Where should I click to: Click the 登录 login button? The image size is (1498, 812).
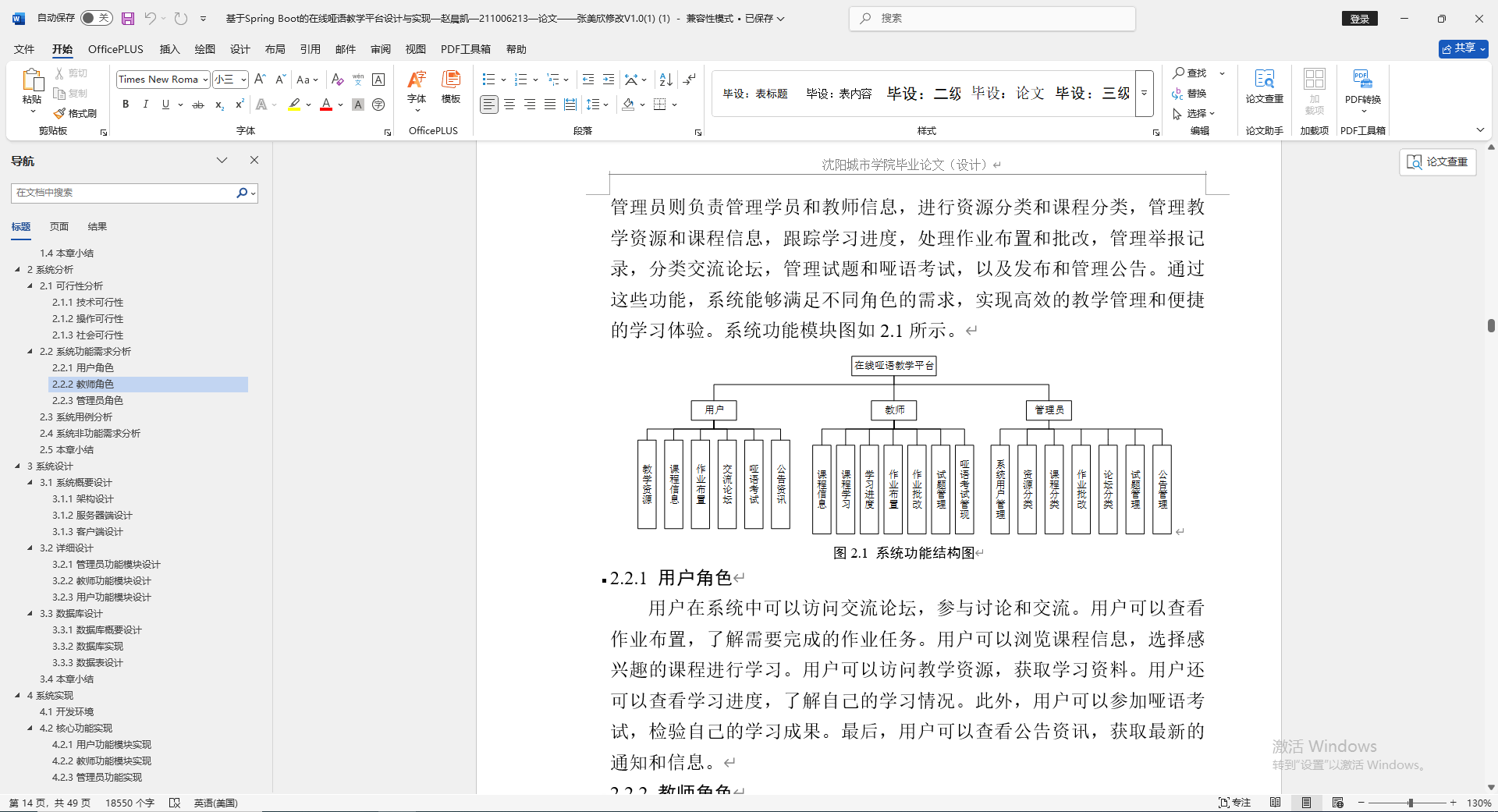(1359, 18)
